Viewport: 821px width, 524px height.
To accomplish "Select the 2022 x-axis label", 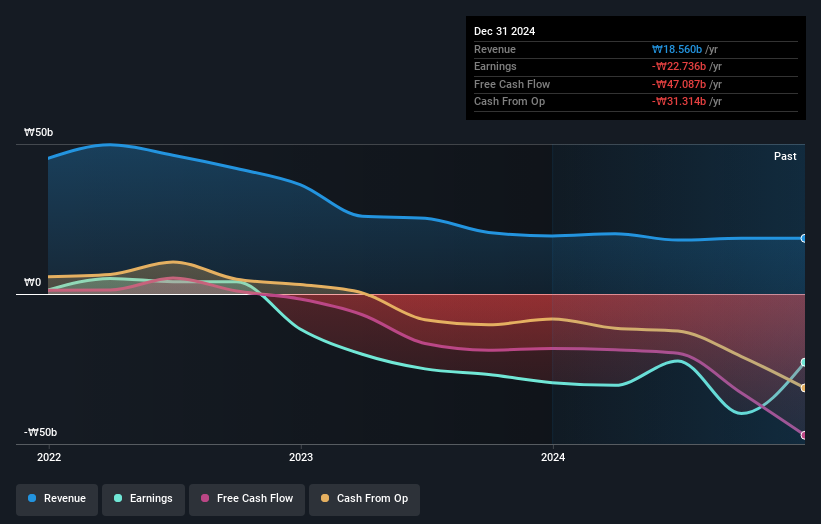I will click(49, 458).
